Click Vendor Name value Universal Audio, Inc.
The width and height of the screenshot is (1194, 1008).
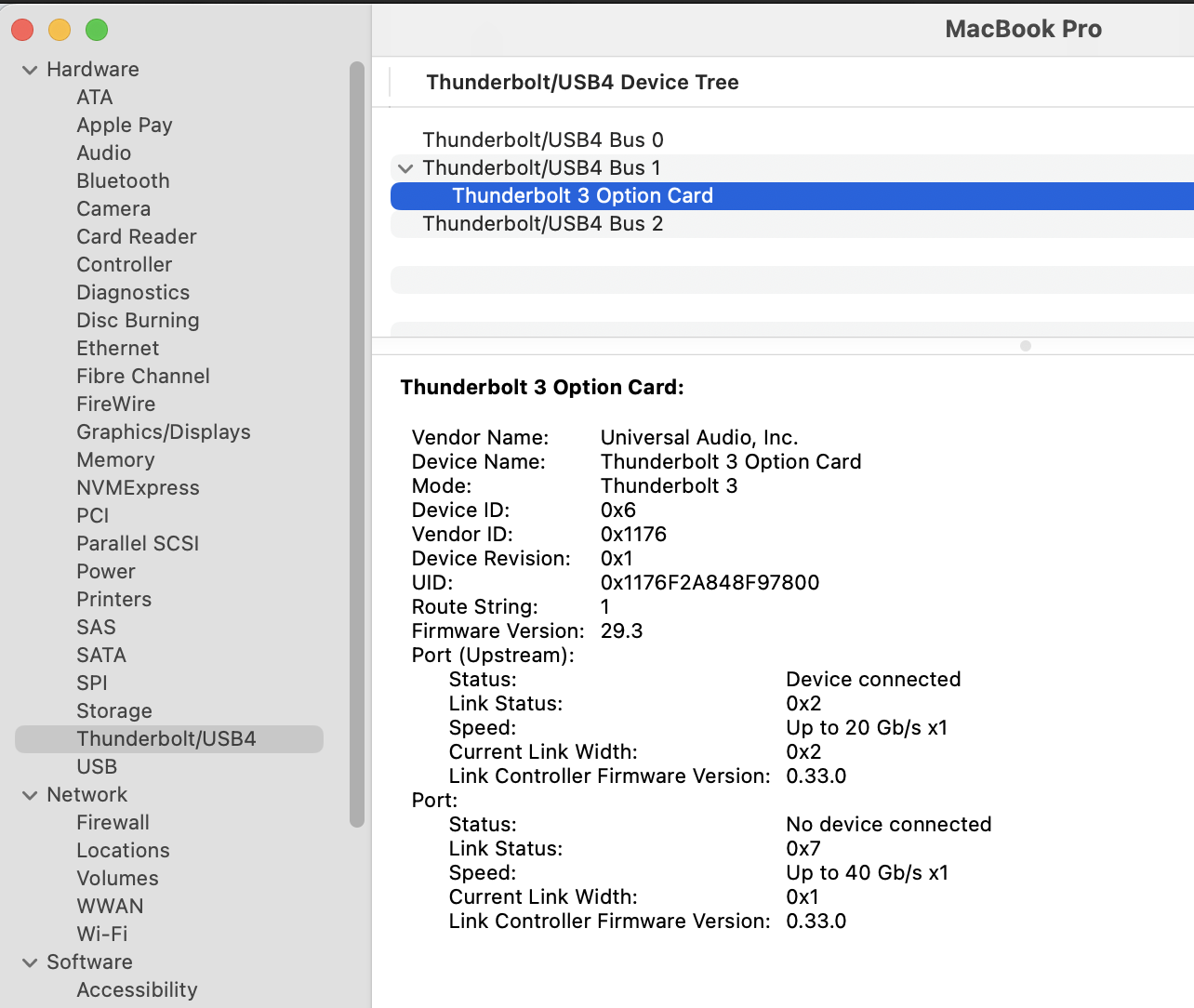coord(699,438)
